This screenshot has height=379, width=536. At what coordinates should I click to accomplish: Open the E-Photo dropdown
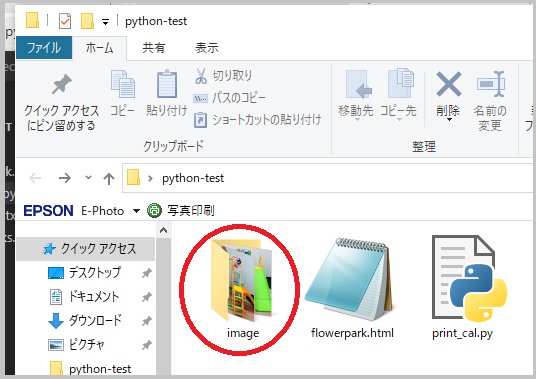click(136, 211)
